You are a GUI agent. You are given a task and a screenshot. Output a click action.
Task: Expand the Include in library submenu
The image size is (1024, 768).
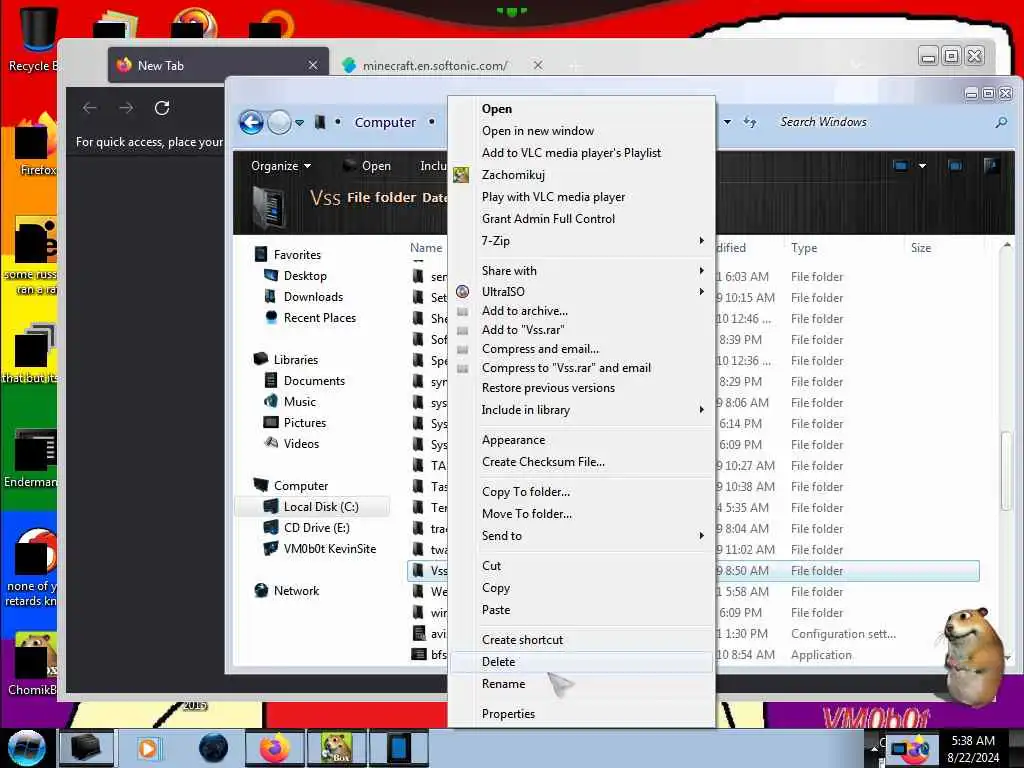[x=581, y=409]
